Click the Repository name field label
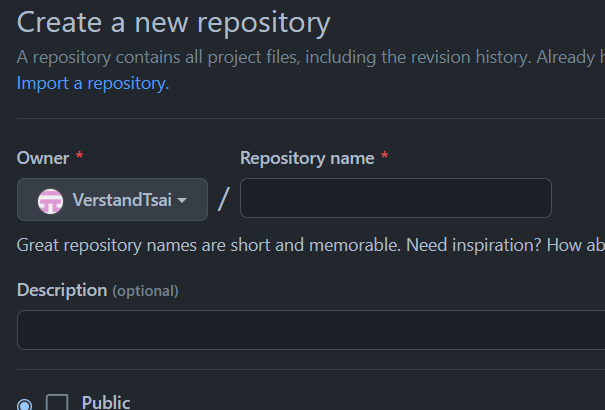 [x=307, y=158]
